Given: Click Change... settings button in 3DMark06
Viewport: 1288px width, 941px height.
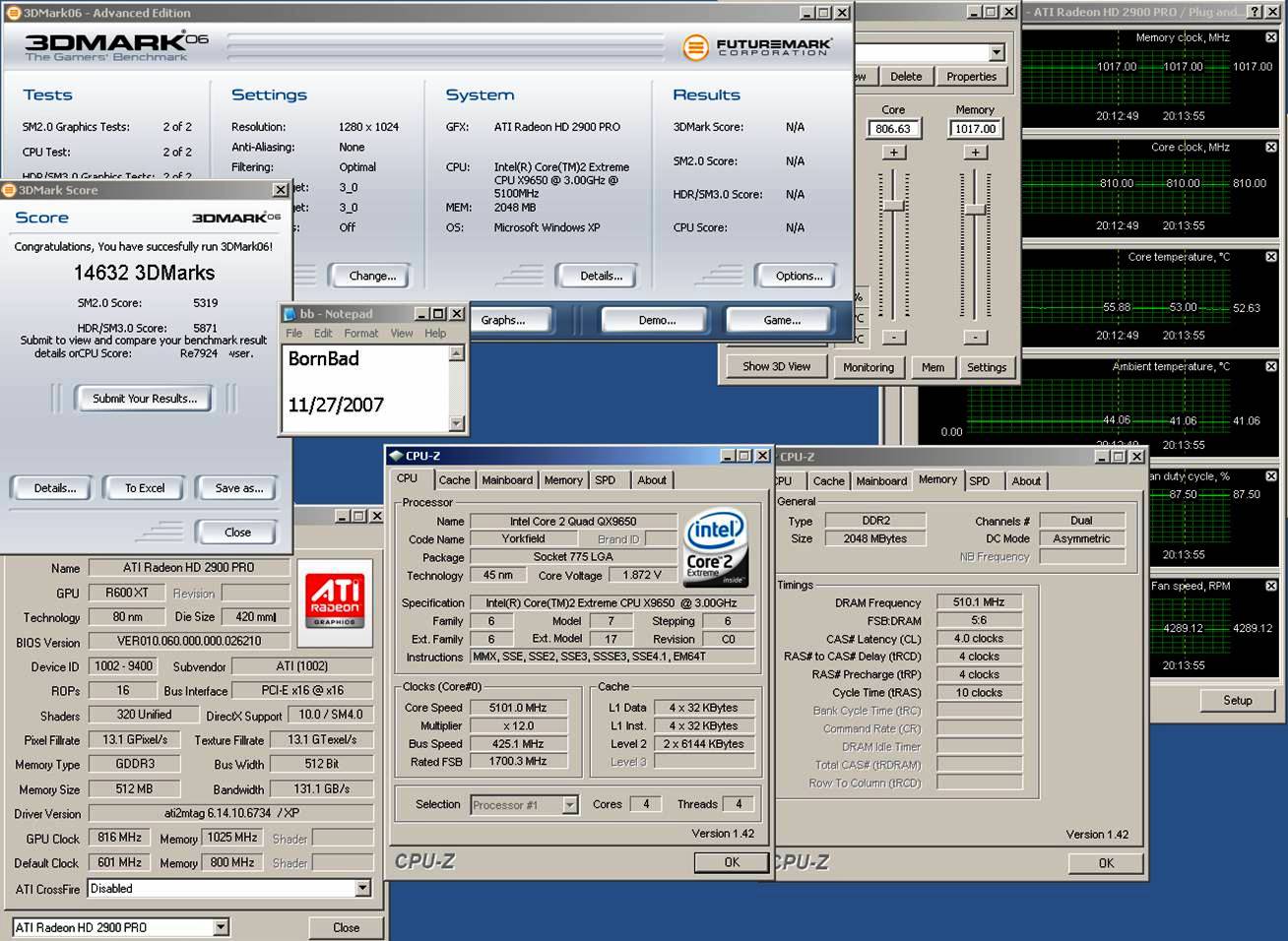Looking at the screenshot, I should (x=372, y=277).
